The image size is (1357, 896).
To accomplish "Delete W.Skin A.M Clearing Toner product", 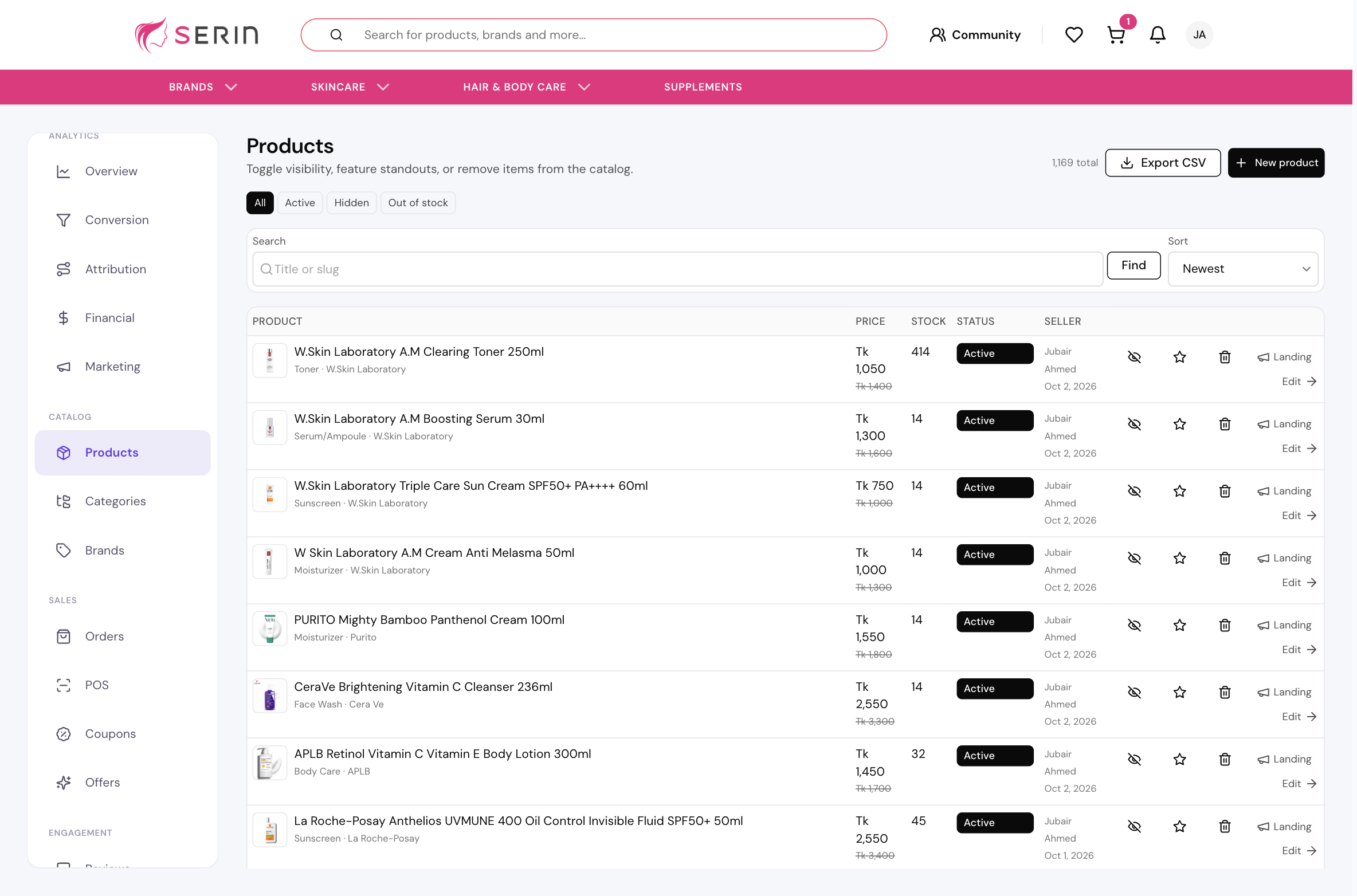I will tap(1225, 357).
